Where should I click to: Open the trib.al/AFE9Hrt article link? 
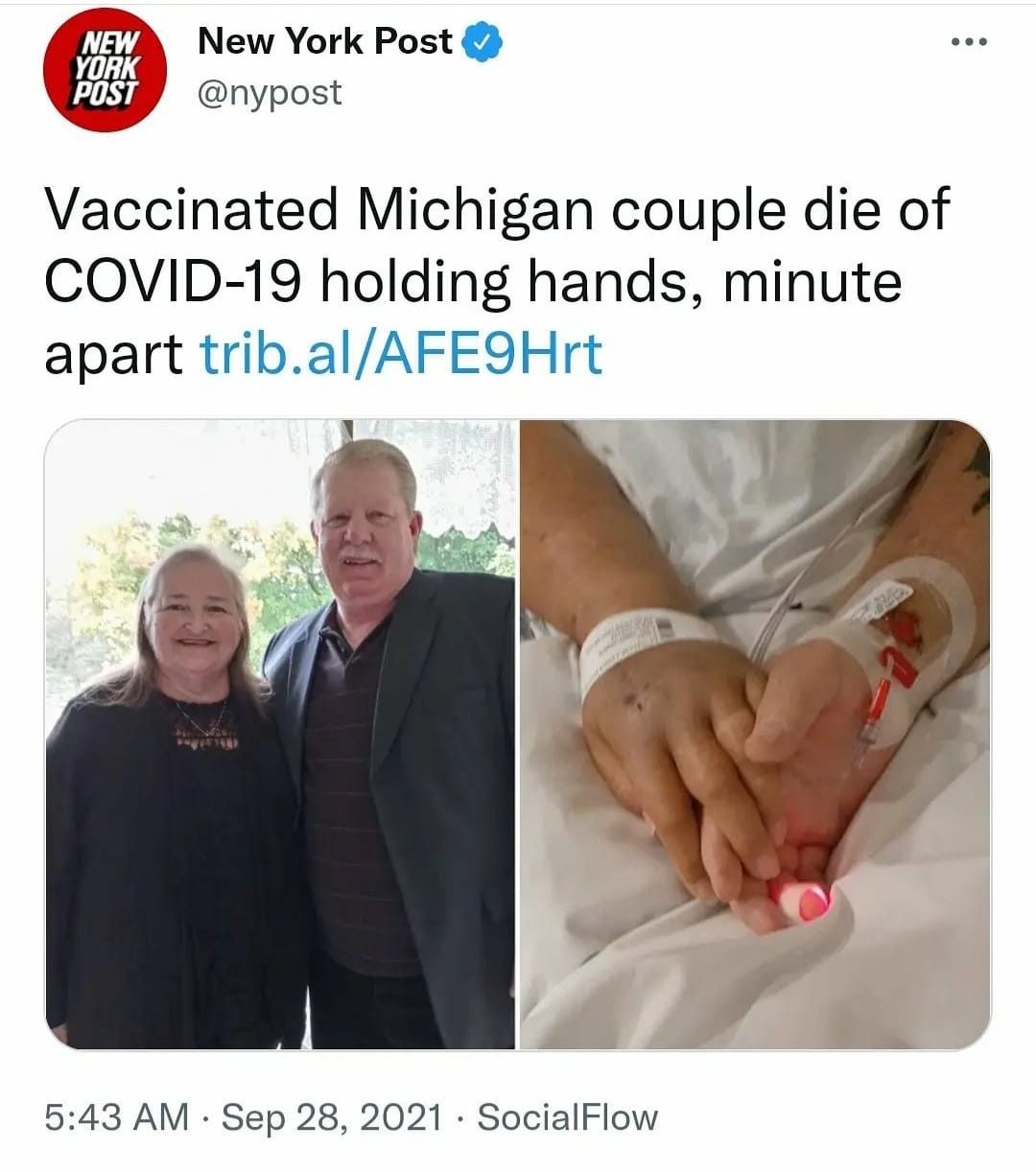[x=401, y=354]
